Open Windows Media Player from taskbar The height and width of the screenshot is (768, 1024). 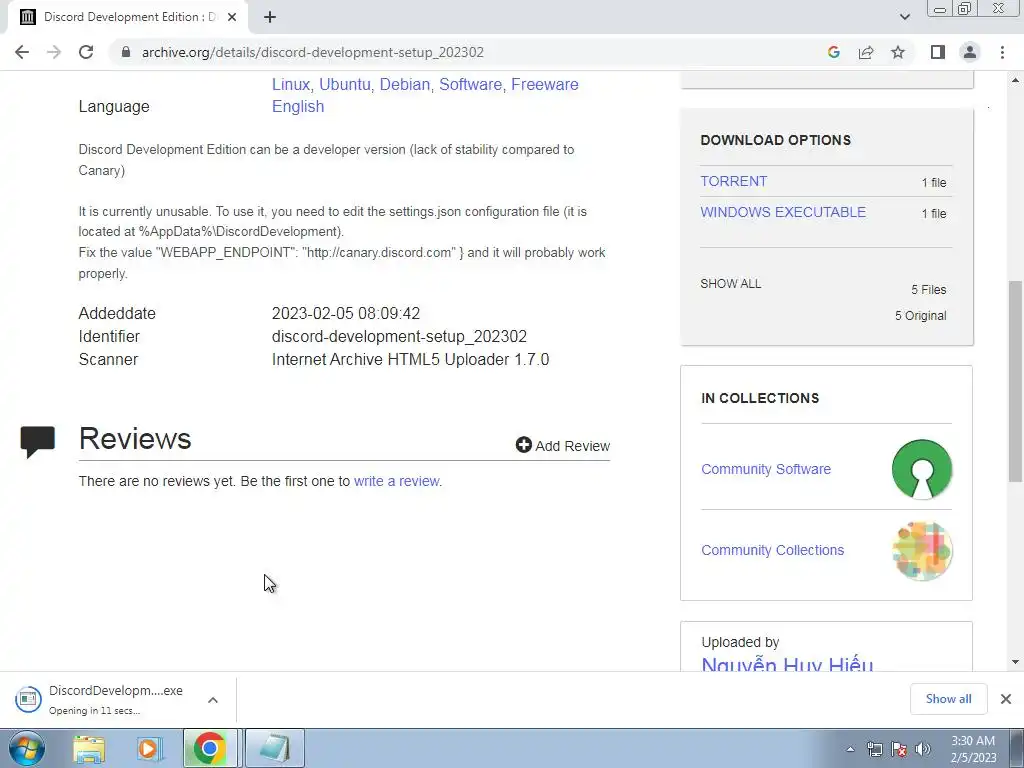click(x=150, y=748)
